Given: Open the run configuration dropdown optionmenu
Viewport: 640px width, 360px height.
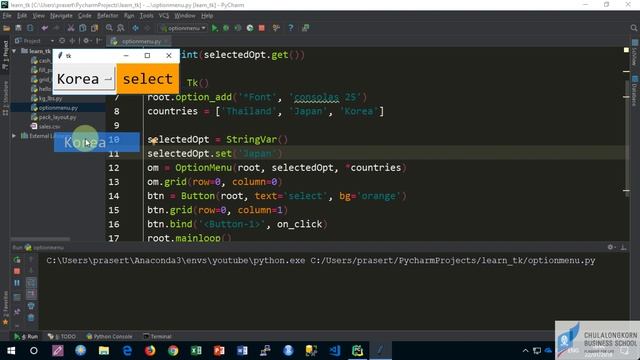Looking at the screenshot, I should click(x=184, y=28).
